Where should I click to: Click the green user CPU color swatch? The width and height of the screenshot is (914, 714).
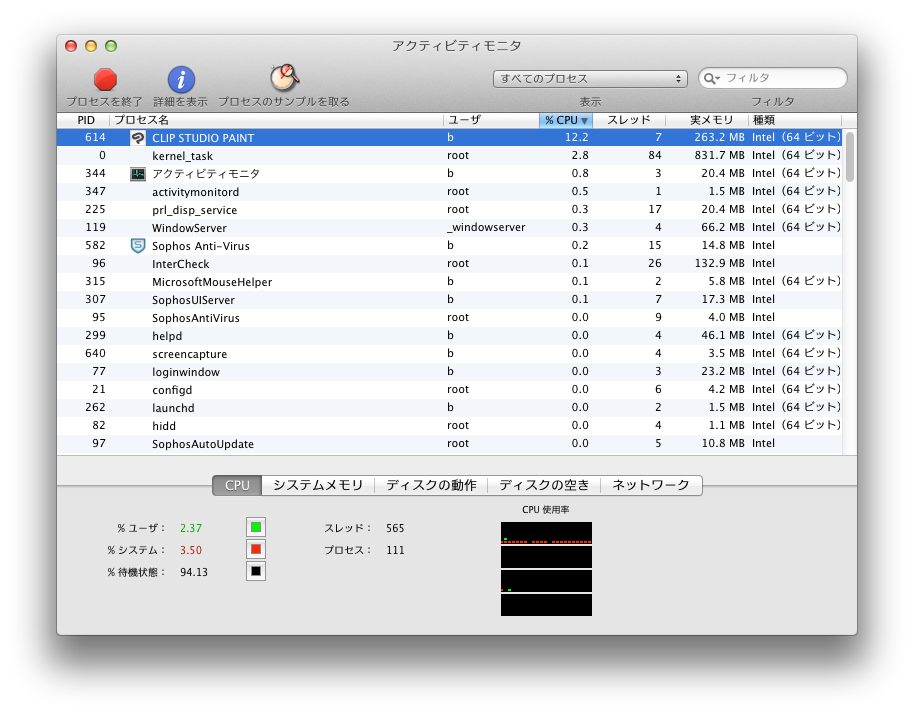[x=256, y=527]
